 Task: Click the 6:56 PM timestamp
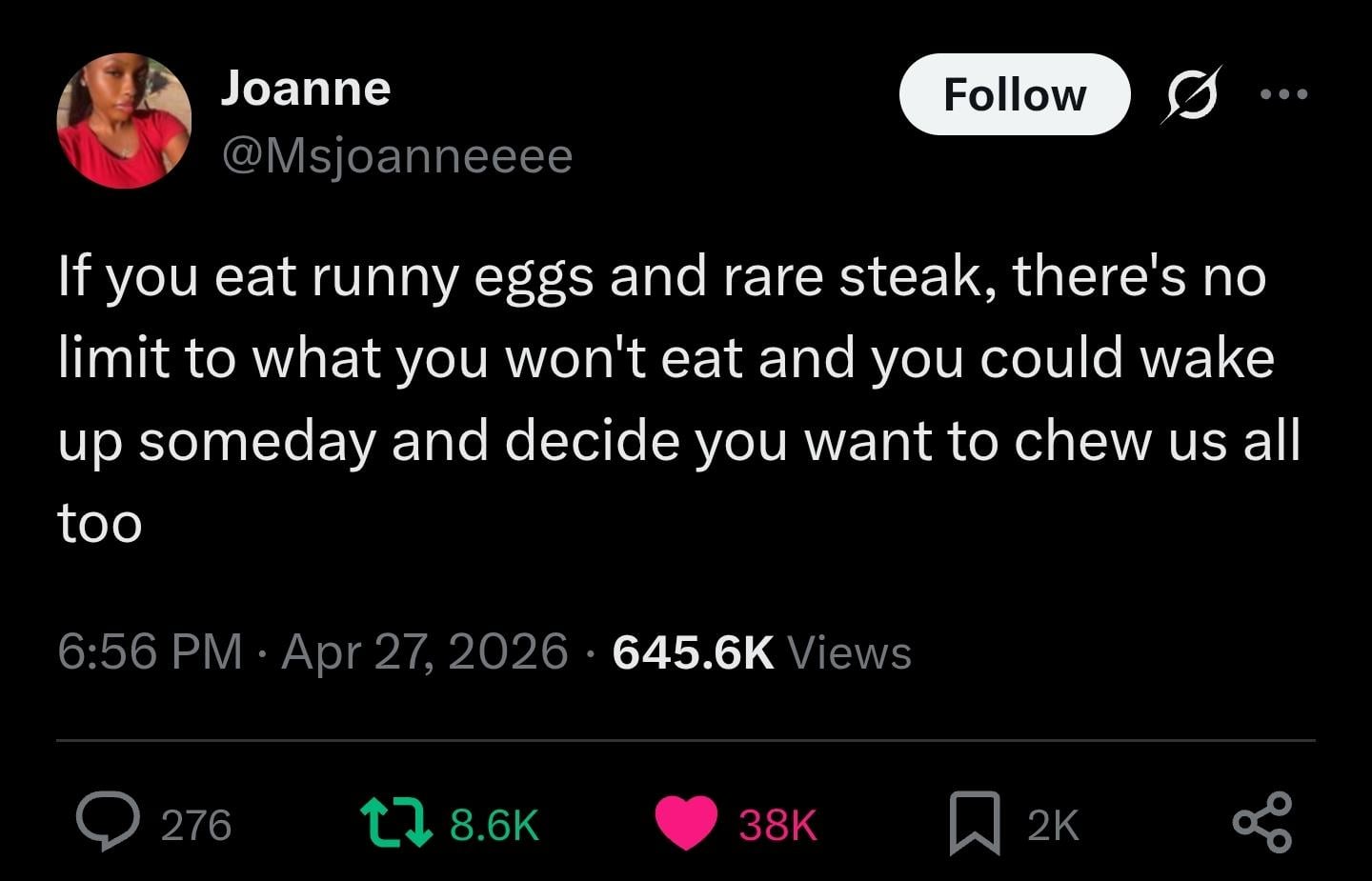click(x=150, y=652)
